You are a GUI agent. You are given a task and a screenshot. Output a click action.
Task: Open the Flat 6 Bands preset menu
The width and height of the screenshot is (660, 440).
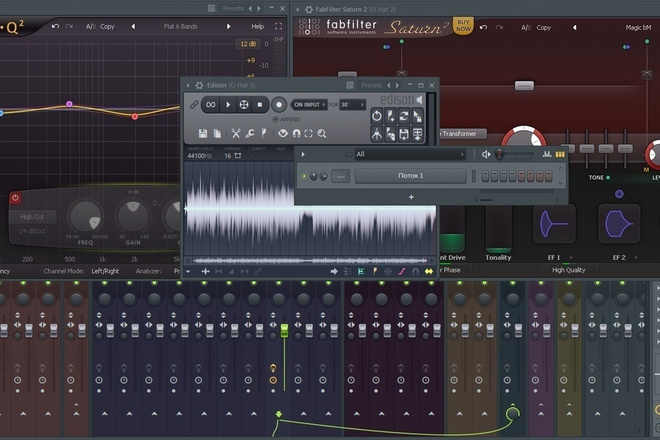point(181,27)
